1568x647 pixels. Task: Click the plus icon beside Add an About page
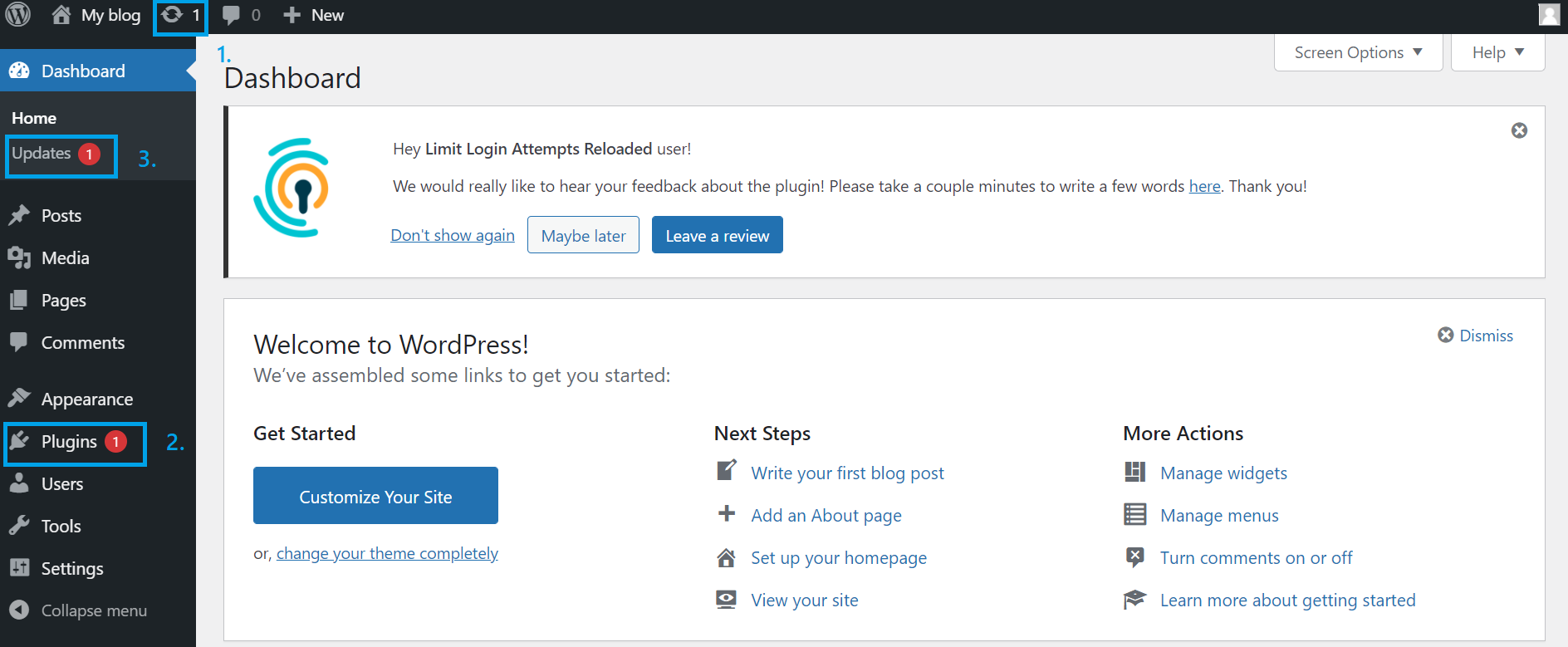pyautogui.click(x=727, y=514)
